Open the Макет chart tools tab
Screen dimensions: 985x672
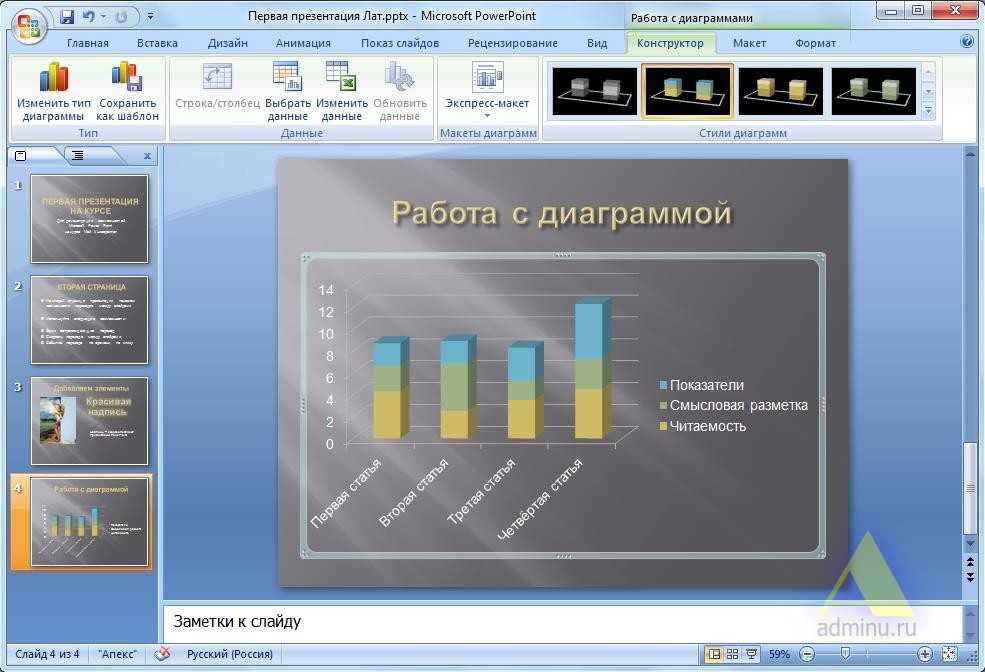coord(749,43)
